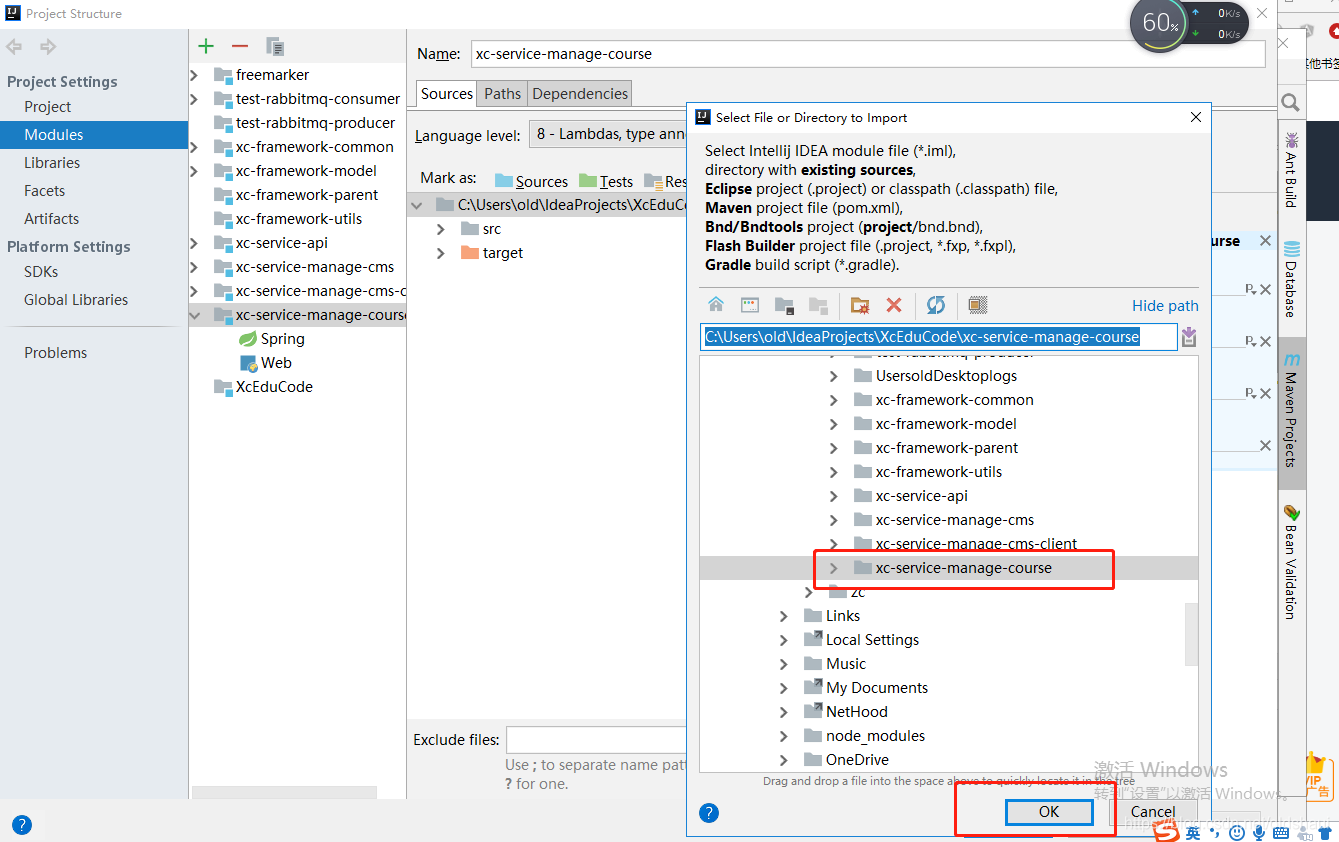Click Show Hidden Files icon in dialog
This screenshot has height=842, width=1339.
[978, 305]
